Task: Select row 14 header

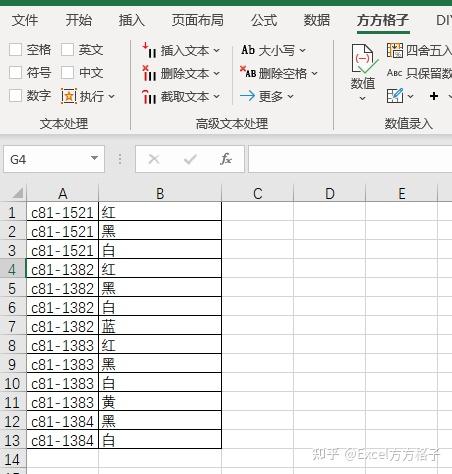Action: 13,459
